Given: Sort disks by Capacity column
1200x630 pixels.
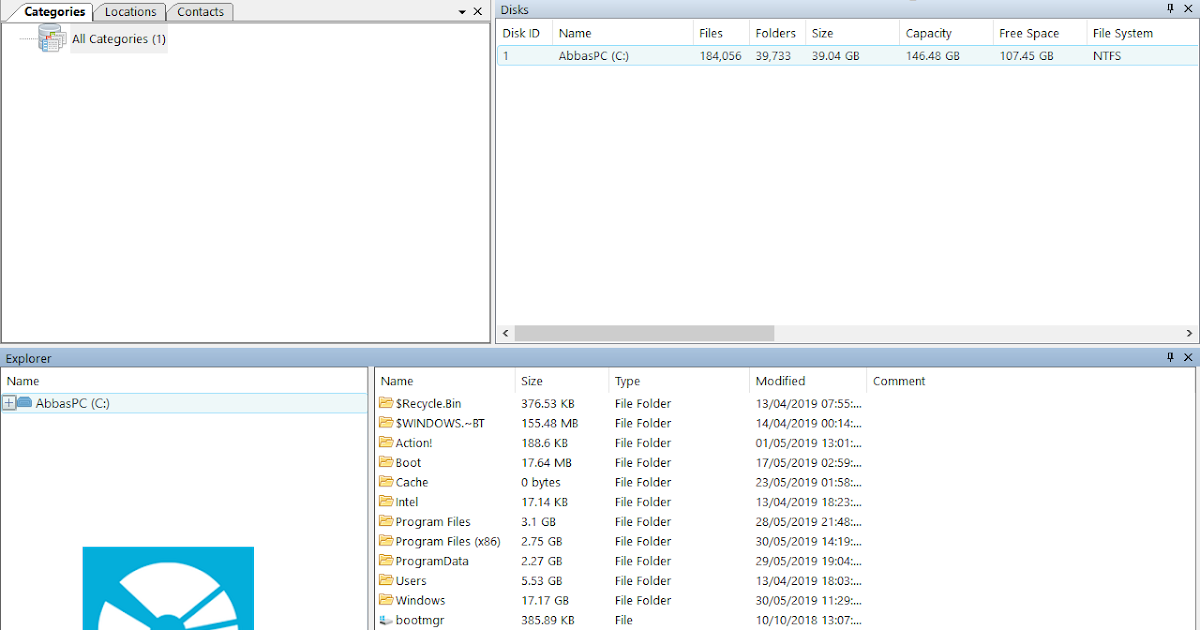Looking at the screenshot, I should 946,33.
